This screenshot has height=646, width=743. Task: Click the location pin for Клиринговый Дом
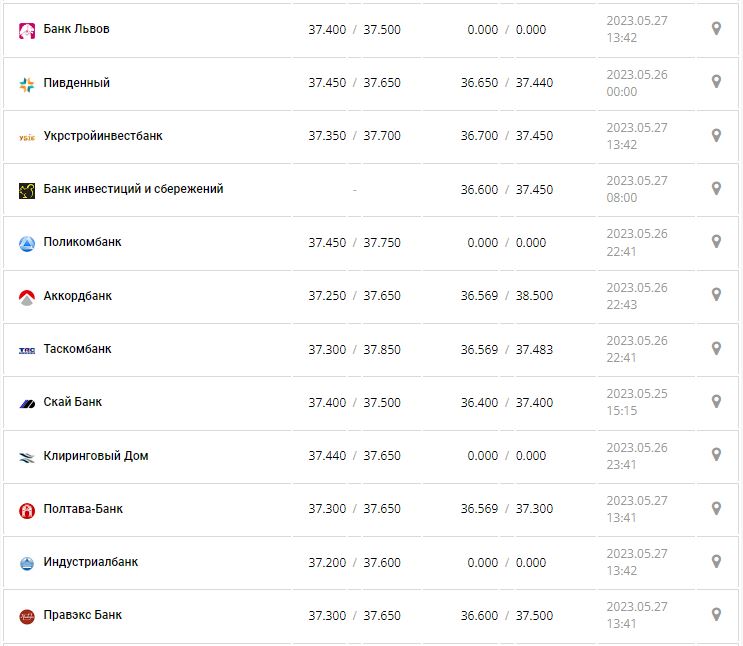click(x=716, y=454)
